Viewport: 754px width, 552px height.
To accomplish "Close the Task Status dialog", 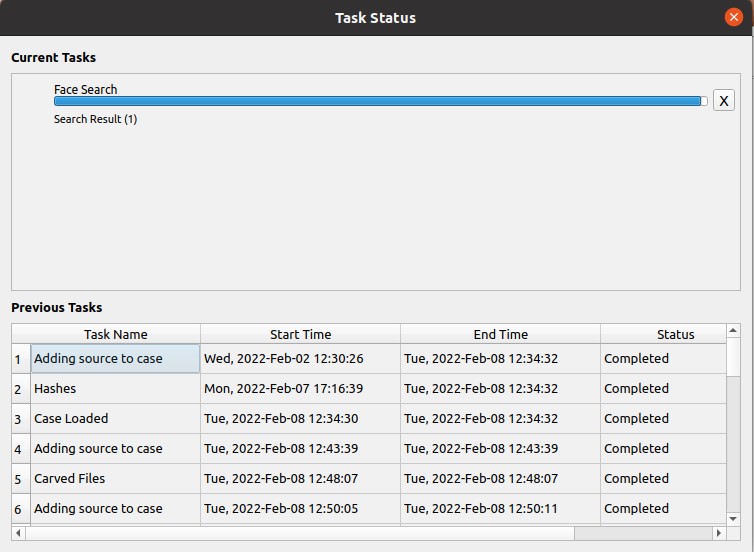I will point(734,18).
